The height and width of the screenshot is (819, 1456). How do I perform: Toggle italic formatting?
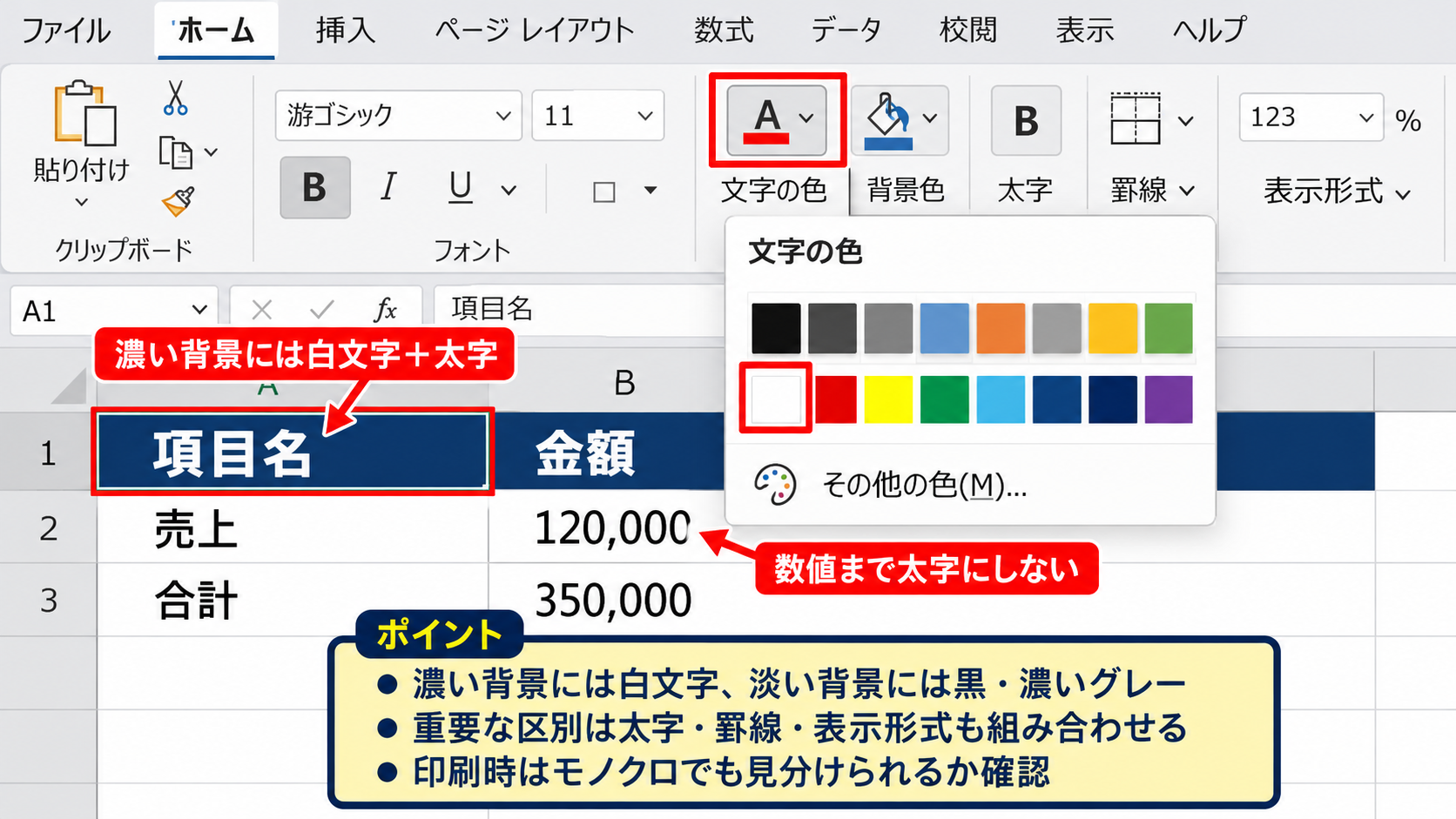coord(388,186)
